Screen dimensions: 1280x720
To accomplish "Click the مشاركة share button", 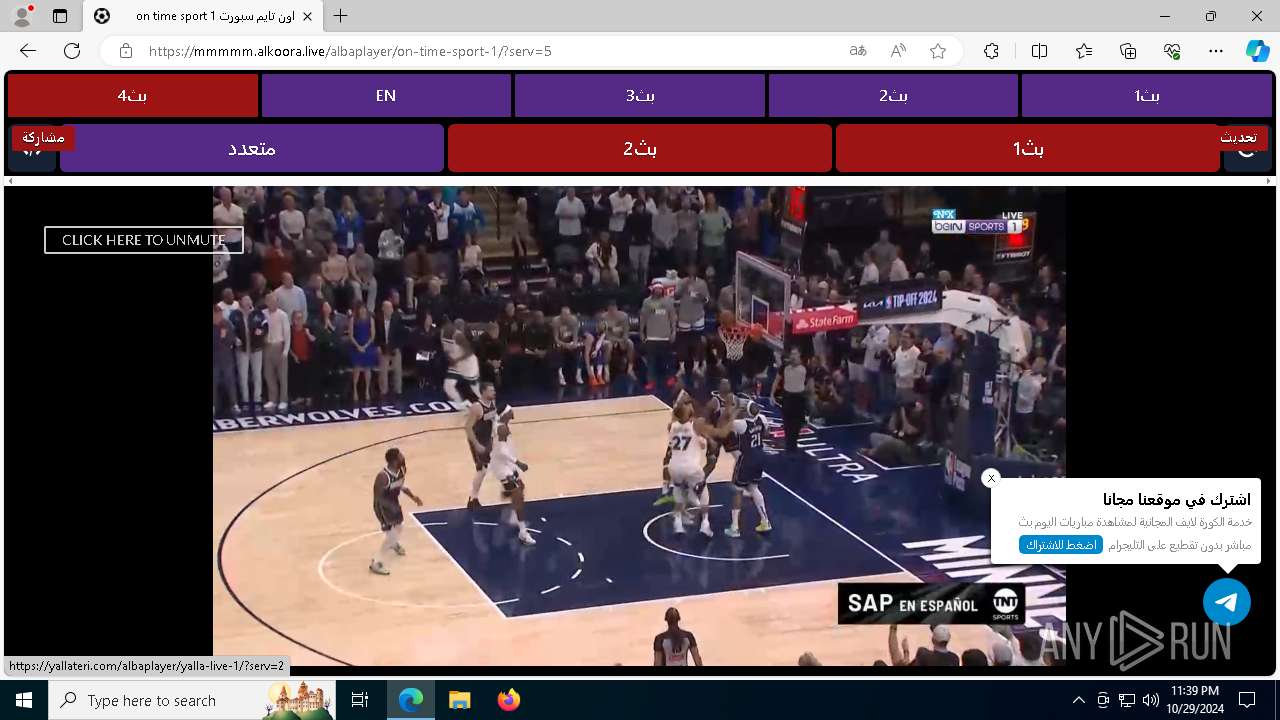I will (42, 137).
